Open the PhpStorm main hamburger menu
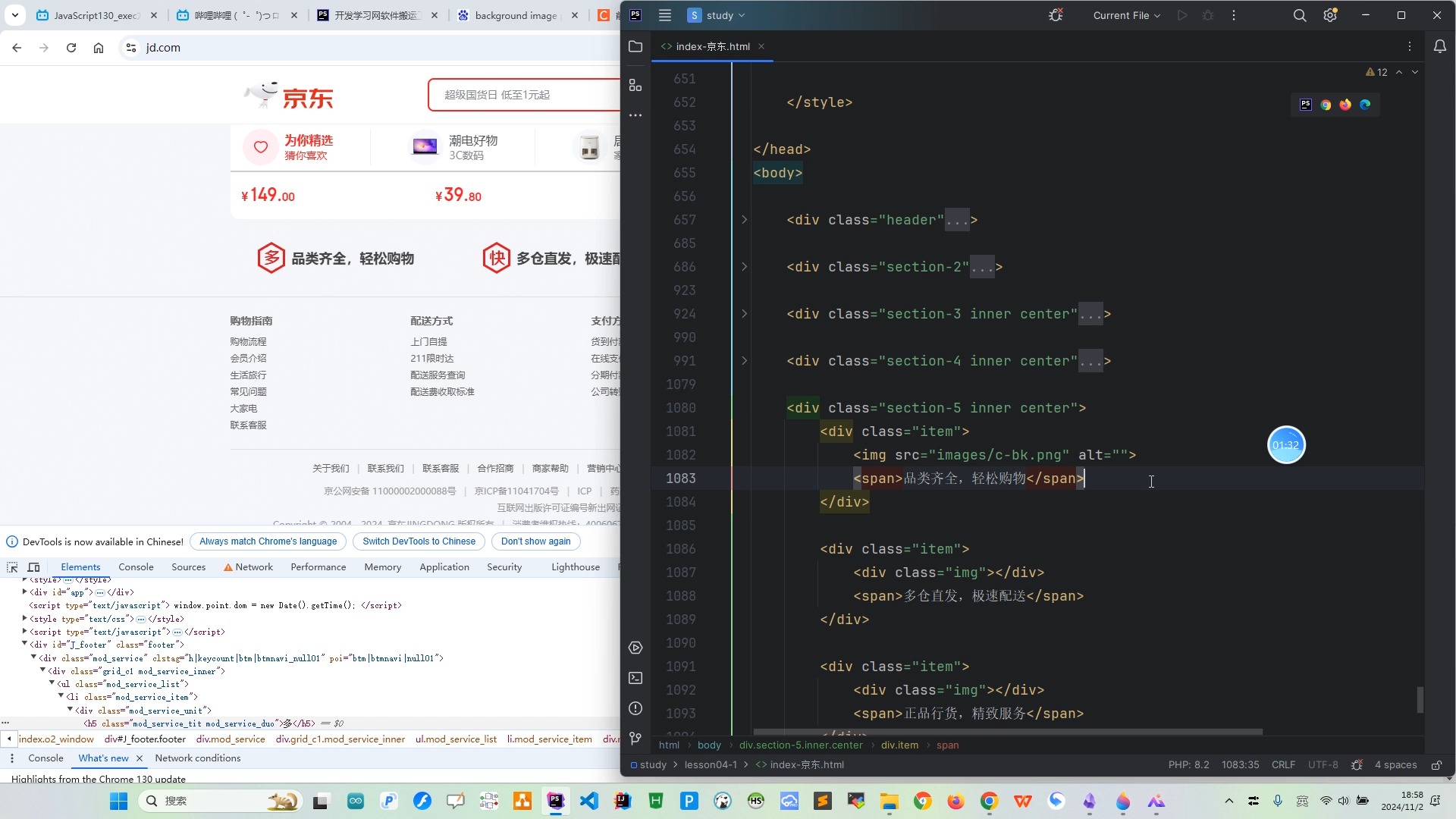Image resolution: width=1456 pixels, height=819 pixels. (665, 15)
